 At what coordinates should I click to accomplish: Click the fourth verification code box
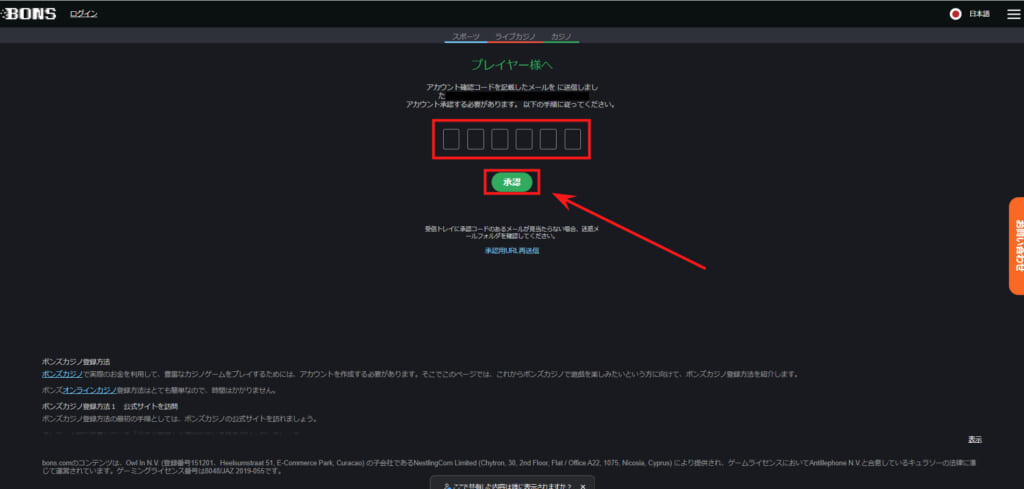tap(524, 139)
